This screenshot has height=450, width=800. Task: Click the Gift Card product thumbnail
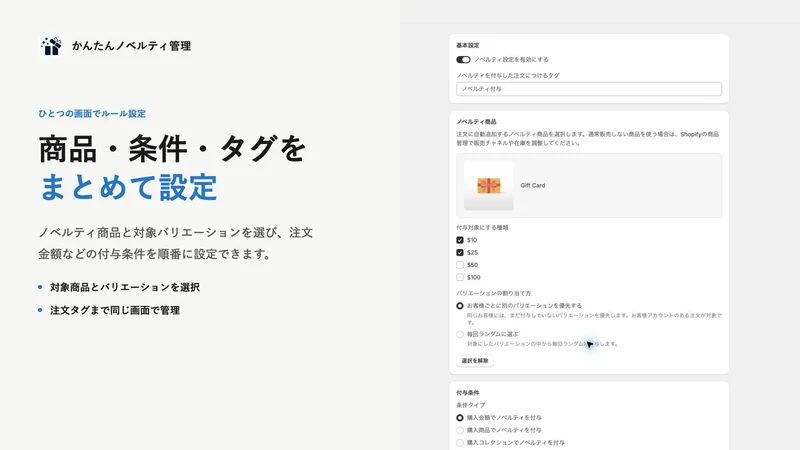click(488, 185)
